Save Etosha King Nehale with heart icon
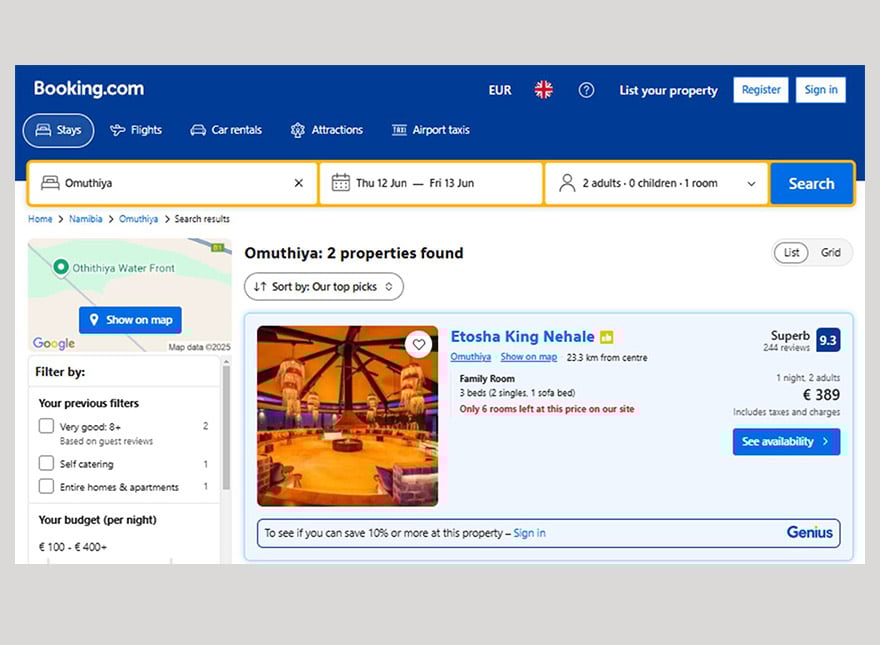The height and width of the screenshot is (645, 880). click(419, 344)
